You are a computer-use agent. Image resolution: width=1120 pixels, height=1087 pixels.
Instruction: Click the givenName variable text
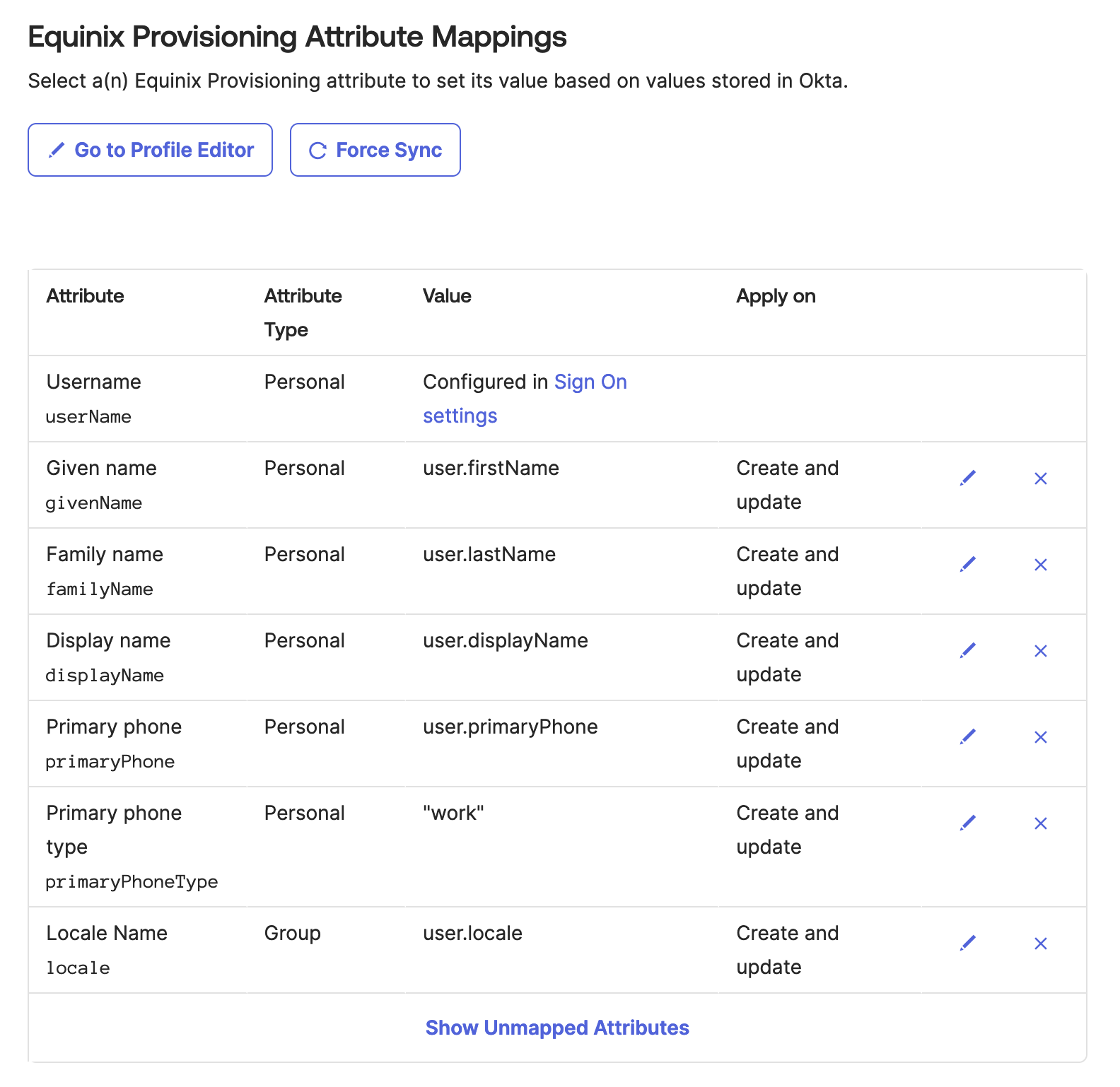point(94,503)
